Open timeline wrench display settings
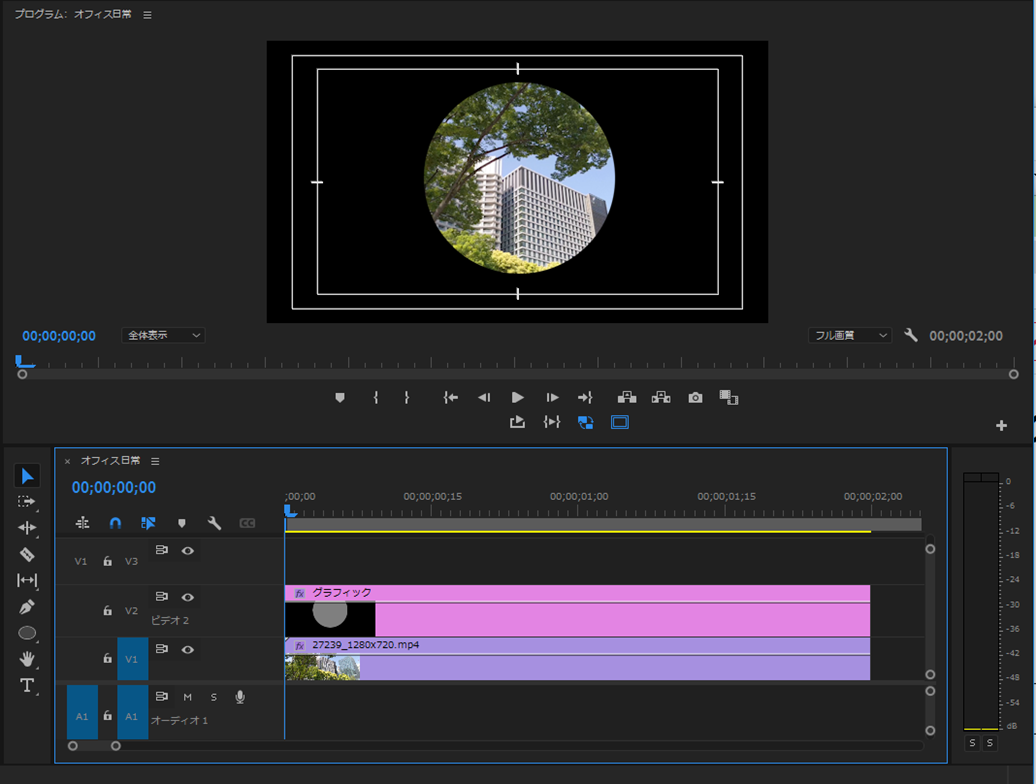Viewport: 1036px width, 784px height. (214, 523)
